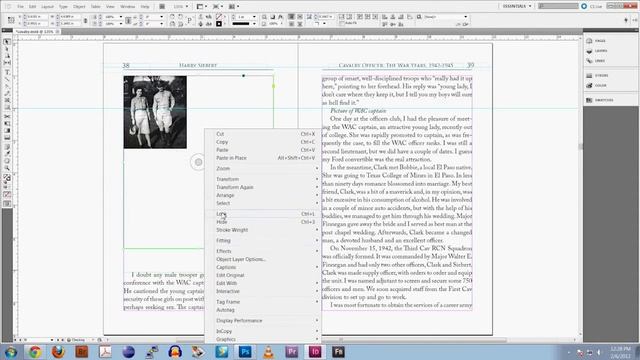Choose Edit Original in context menu

tap(263, 275)
